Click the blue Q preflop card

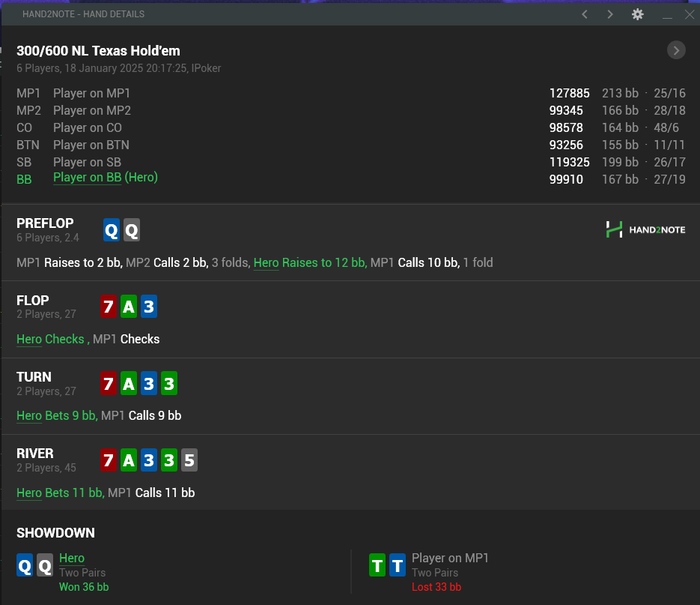tap(111, 230)
